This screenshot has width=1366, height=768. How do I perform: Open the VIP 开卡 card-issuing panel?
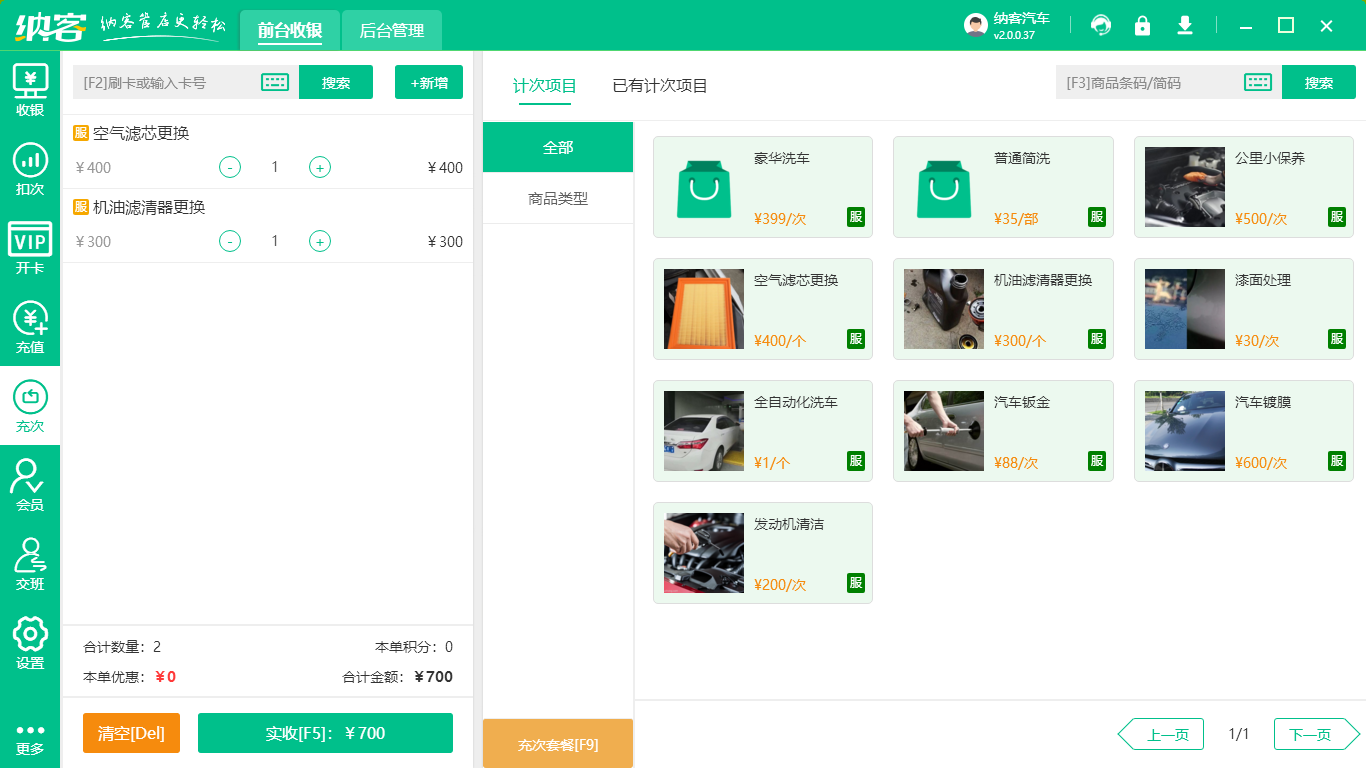point(30,243)
